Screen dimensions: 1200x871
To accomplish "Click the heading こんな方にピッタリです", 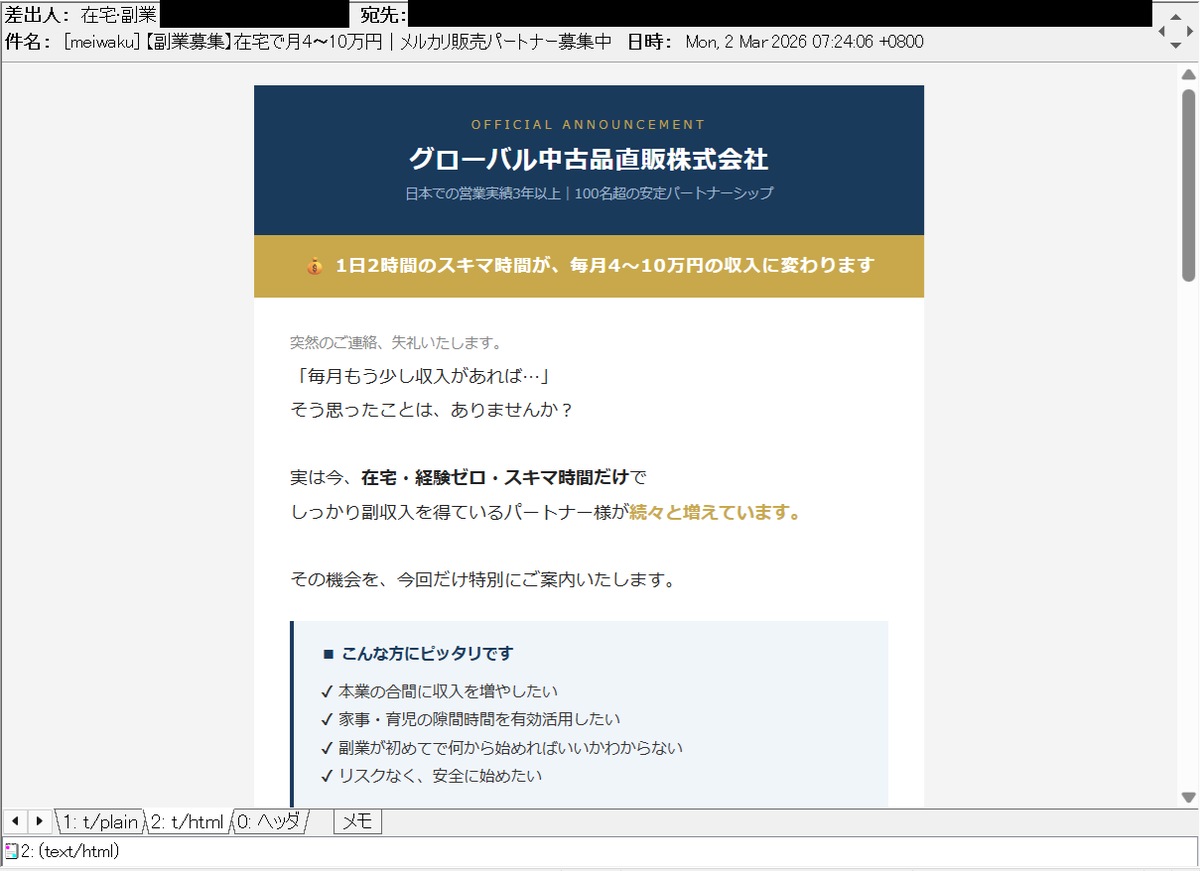I will [427, 654].
